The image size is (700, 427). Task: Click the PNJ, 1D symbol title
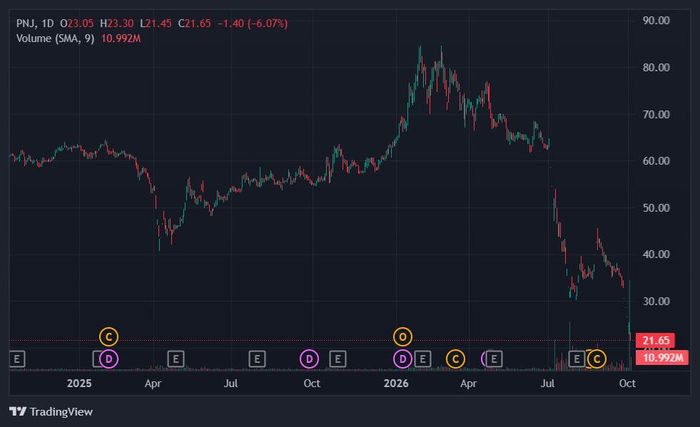35,23
